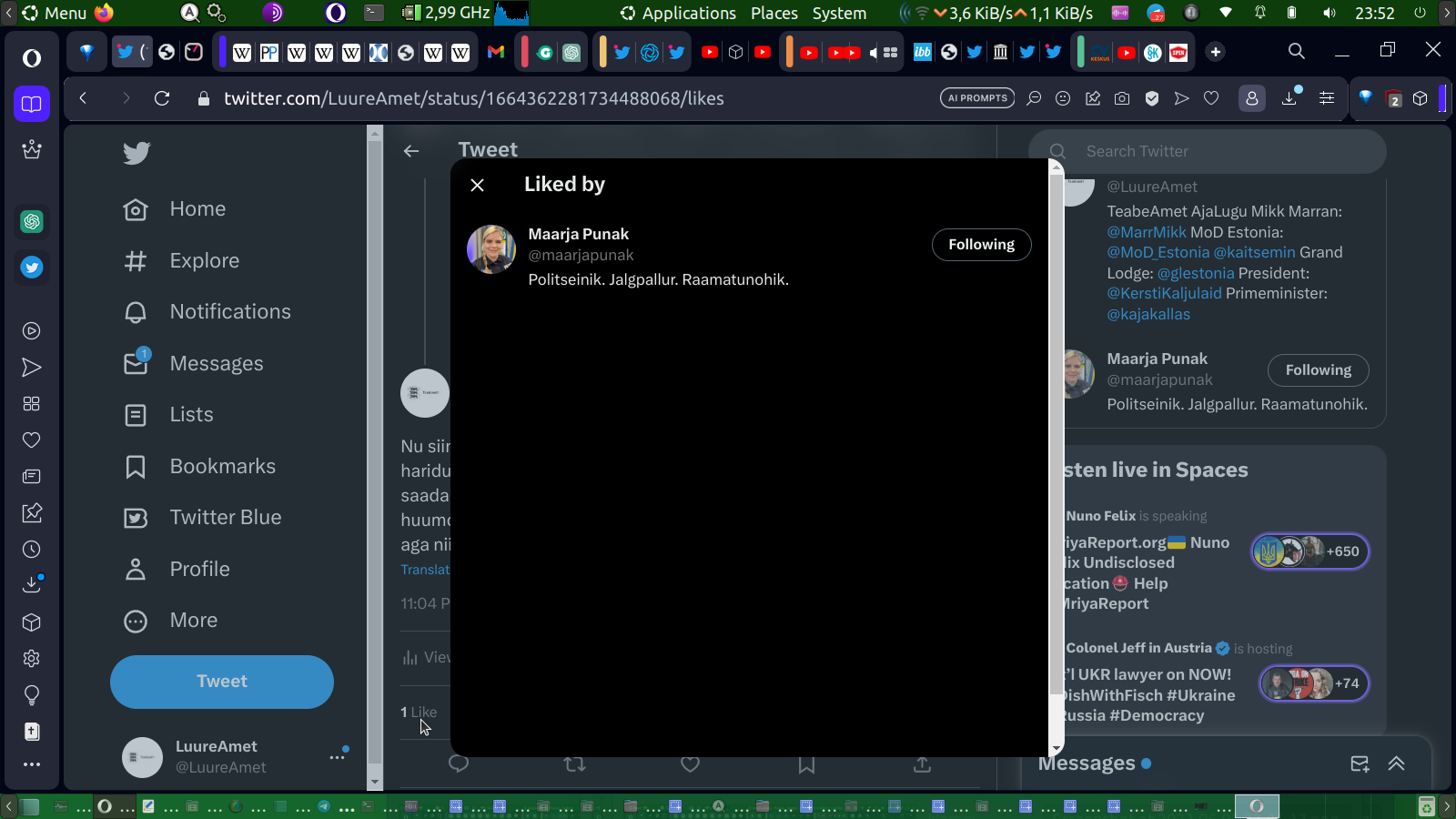Open Messages in the Twitter sidebar
This screenshot has height=819, width=1456.
click(x=194, y=364)
